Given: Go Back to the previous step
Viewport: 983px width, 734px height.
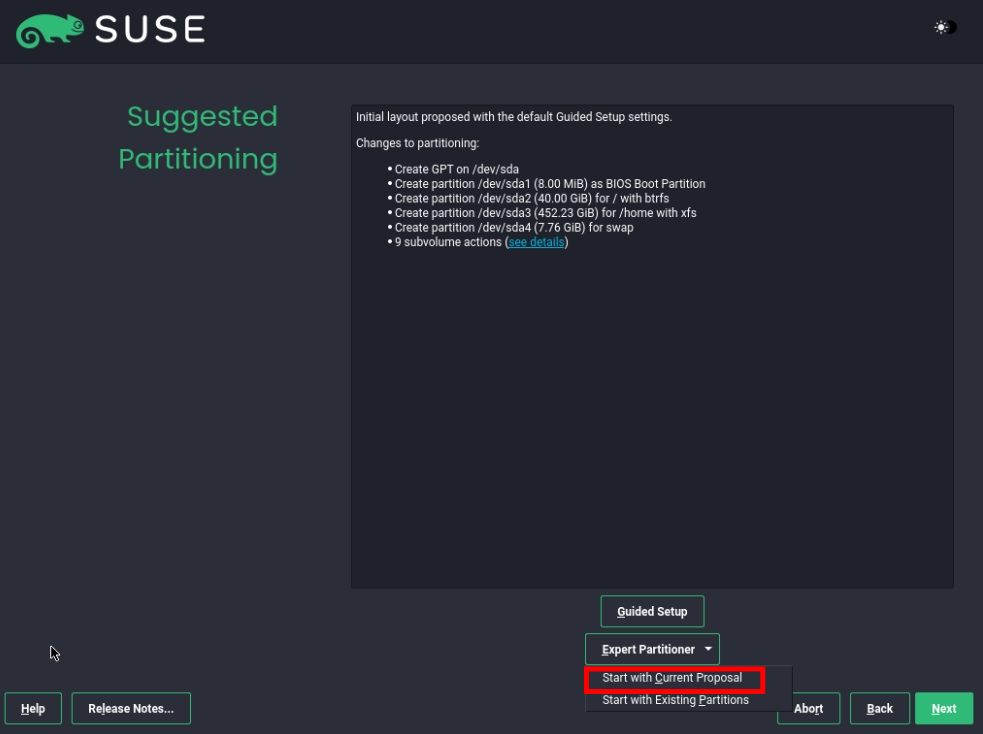Looking at the screenshot, I should click(x=880, y=708).
